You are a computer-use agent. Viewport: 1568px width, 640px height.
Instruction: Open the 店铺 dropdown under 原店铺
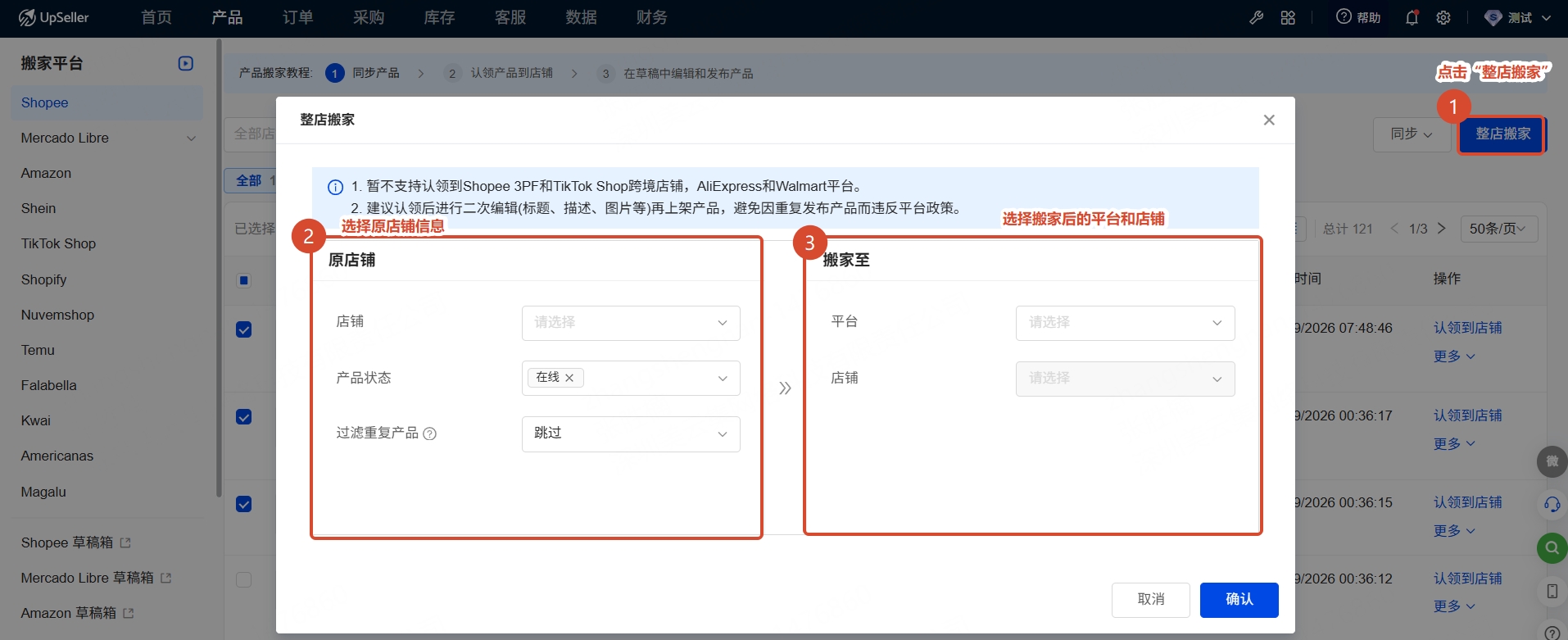631,323
